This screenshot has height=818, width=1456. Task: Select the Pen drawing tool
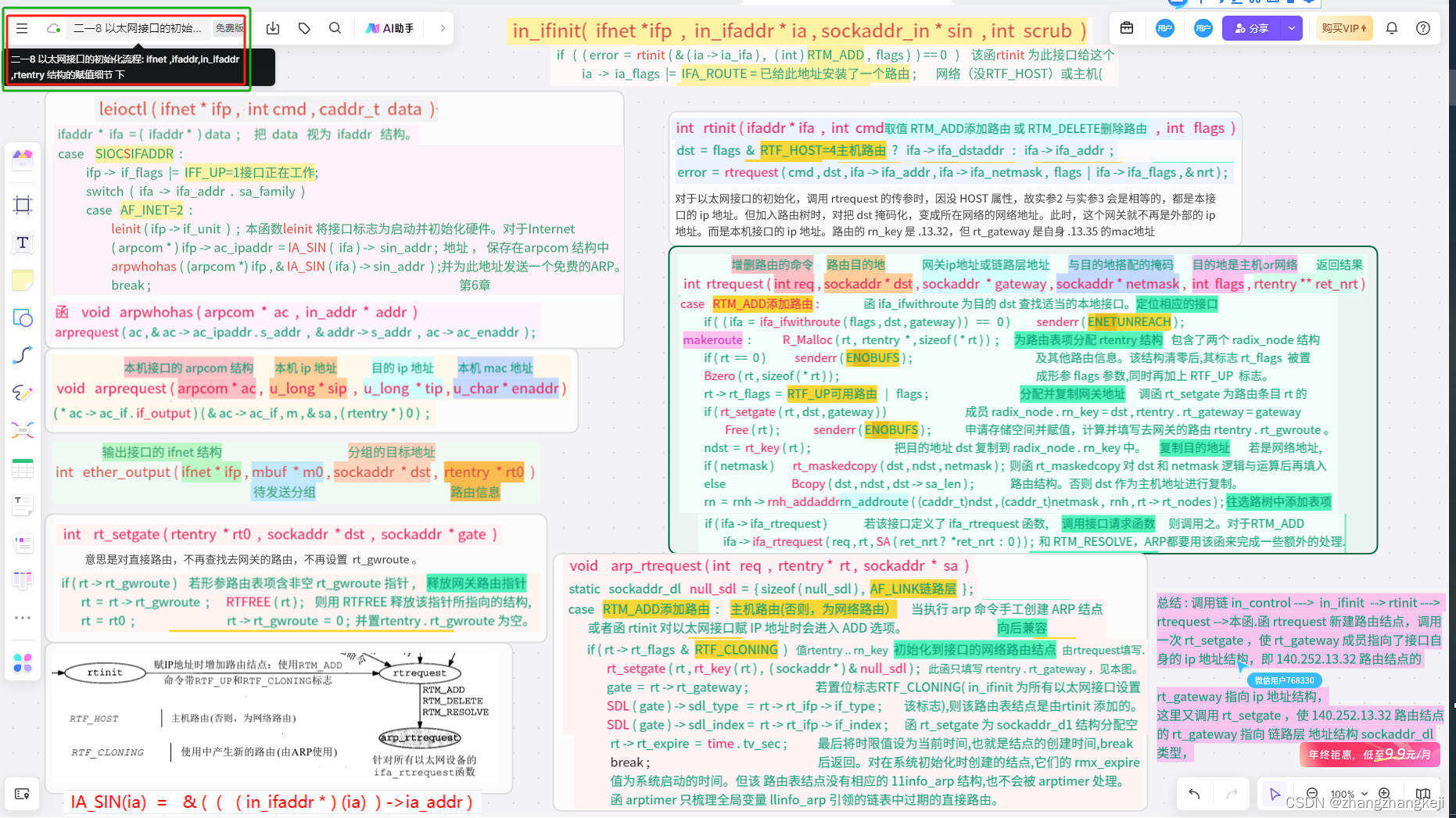pos(23,393)
